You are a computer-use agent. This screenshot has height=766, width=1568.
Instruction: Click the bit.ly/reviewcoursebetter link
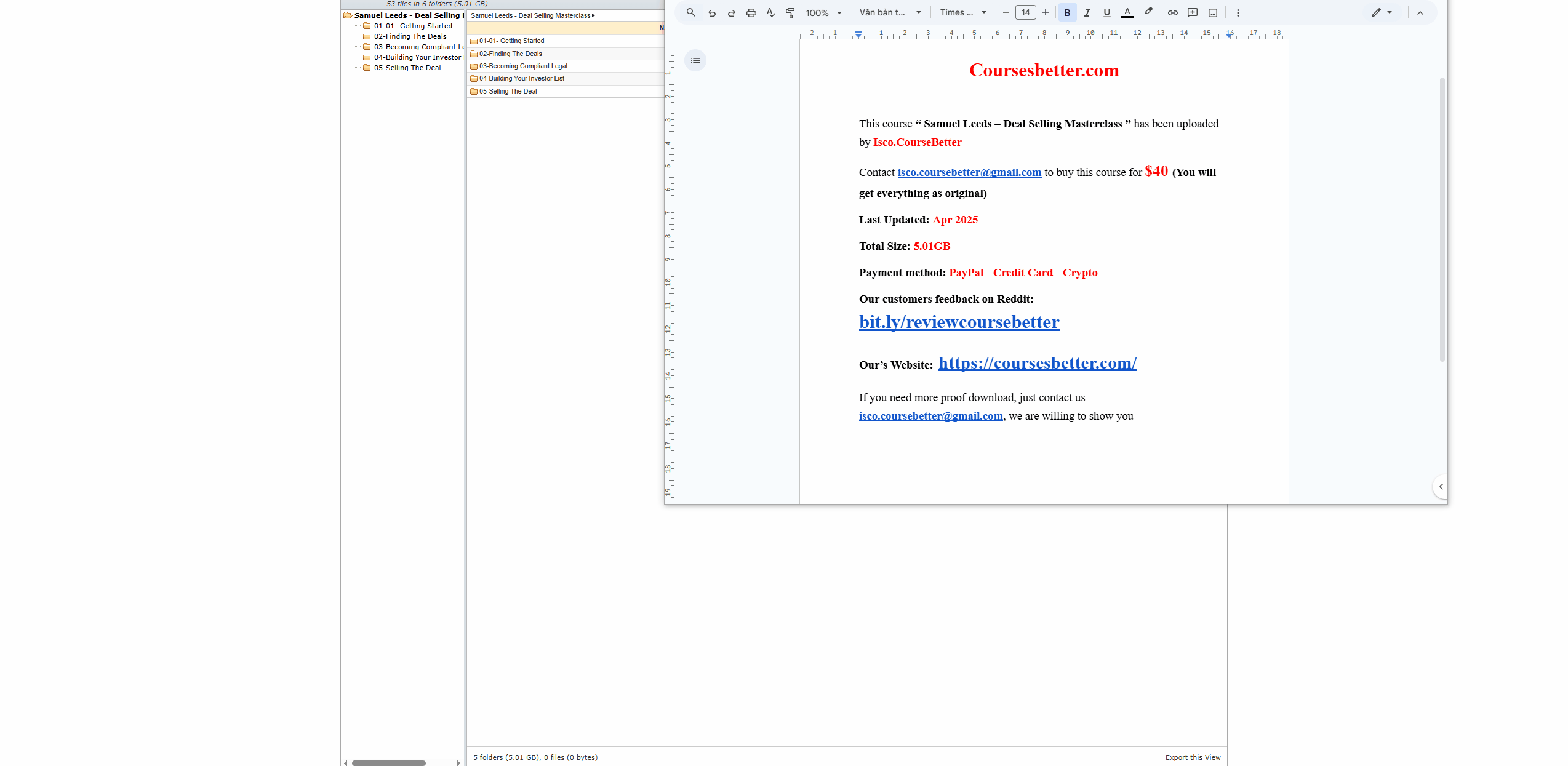tap(959, 322)
